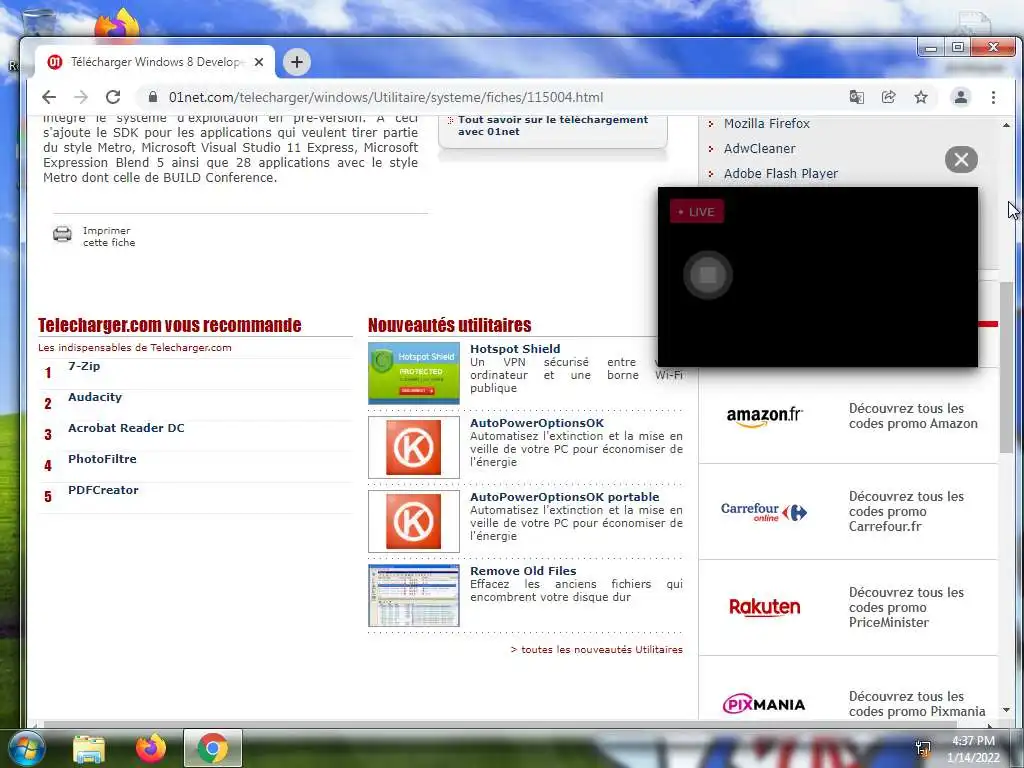Click the Remove Old Files thumbnail
This screenshot has height=768, width=1024.
413,596
